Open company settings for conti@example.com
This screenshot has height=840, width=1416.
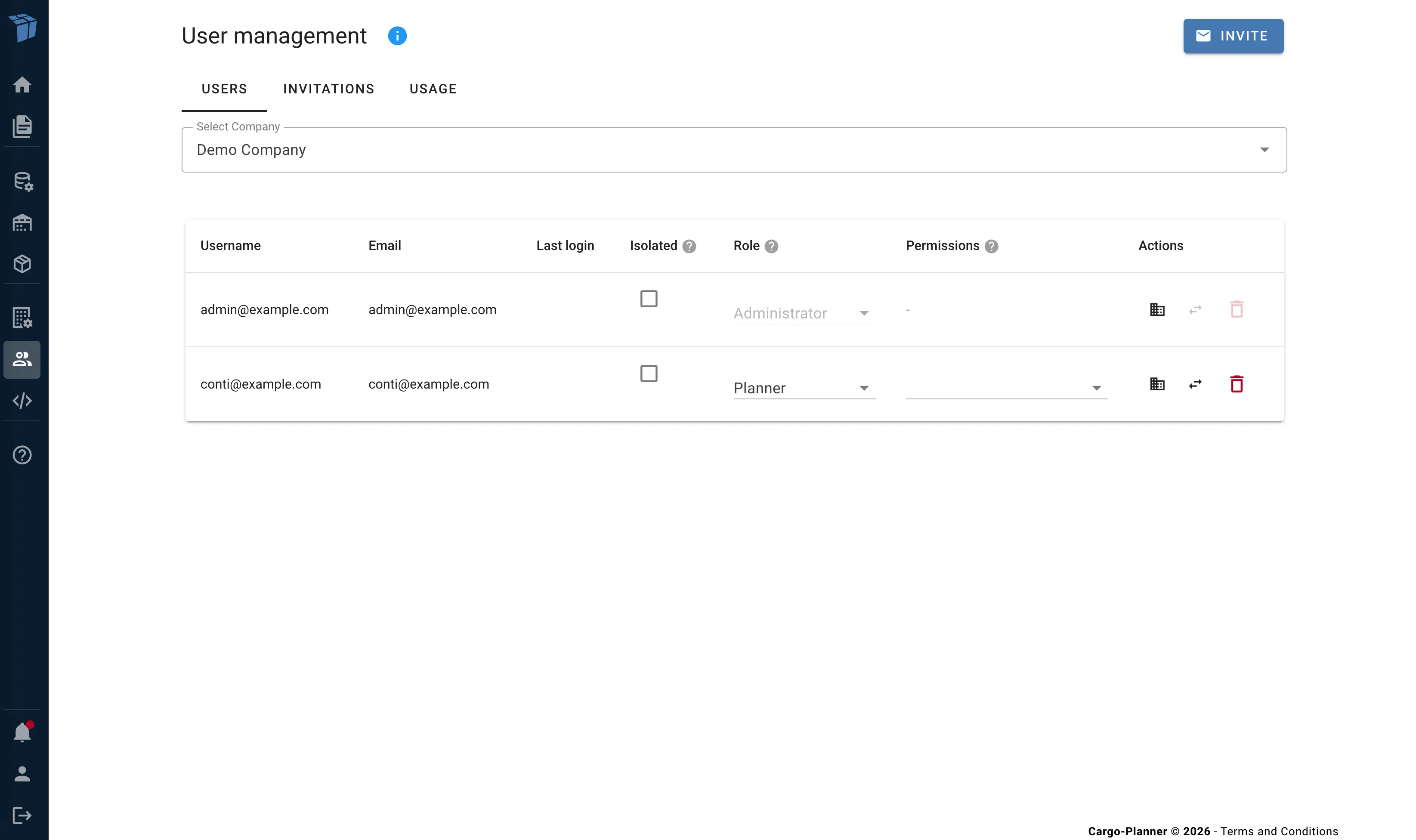pyautogui.click(x=1157, y=384)
